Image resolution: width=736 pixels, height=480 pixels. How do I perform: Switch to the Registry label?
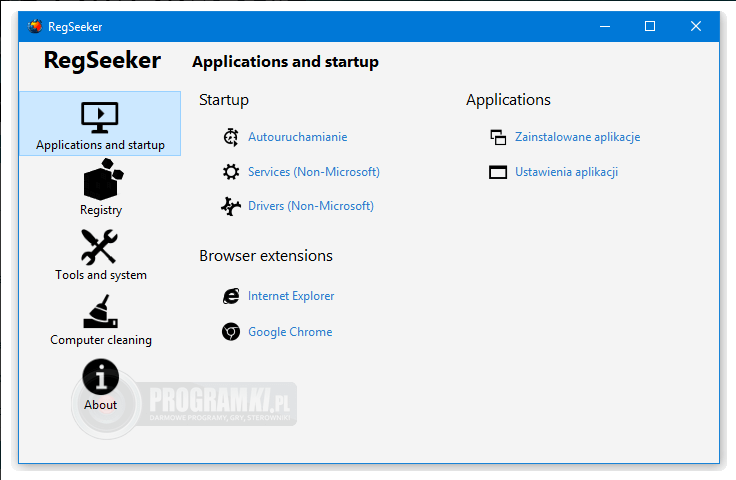[x=101, y=210]
